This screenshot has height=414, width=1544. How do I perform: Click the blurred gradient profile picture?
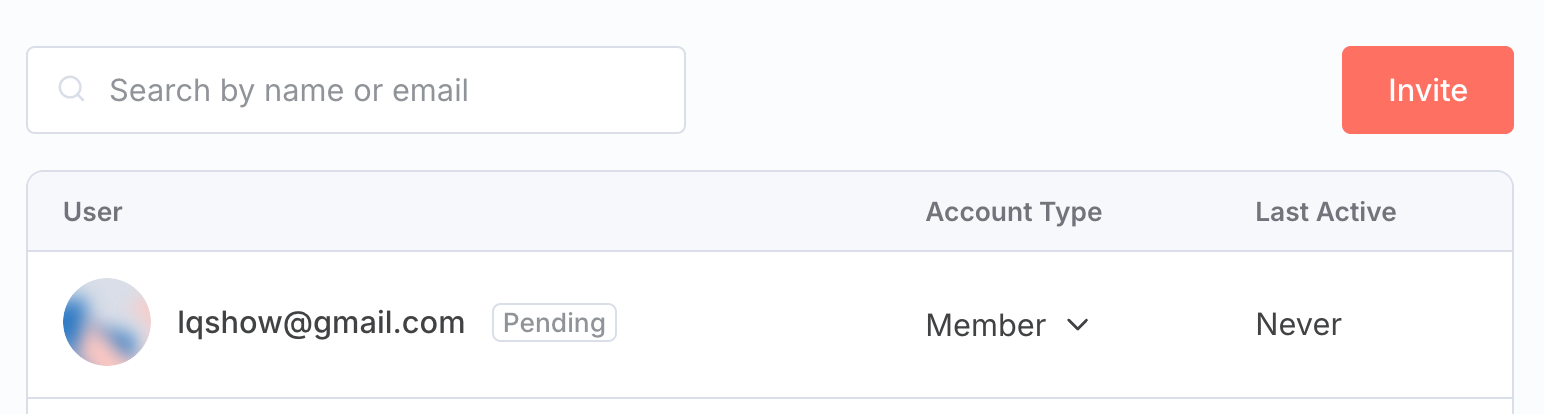107,322
